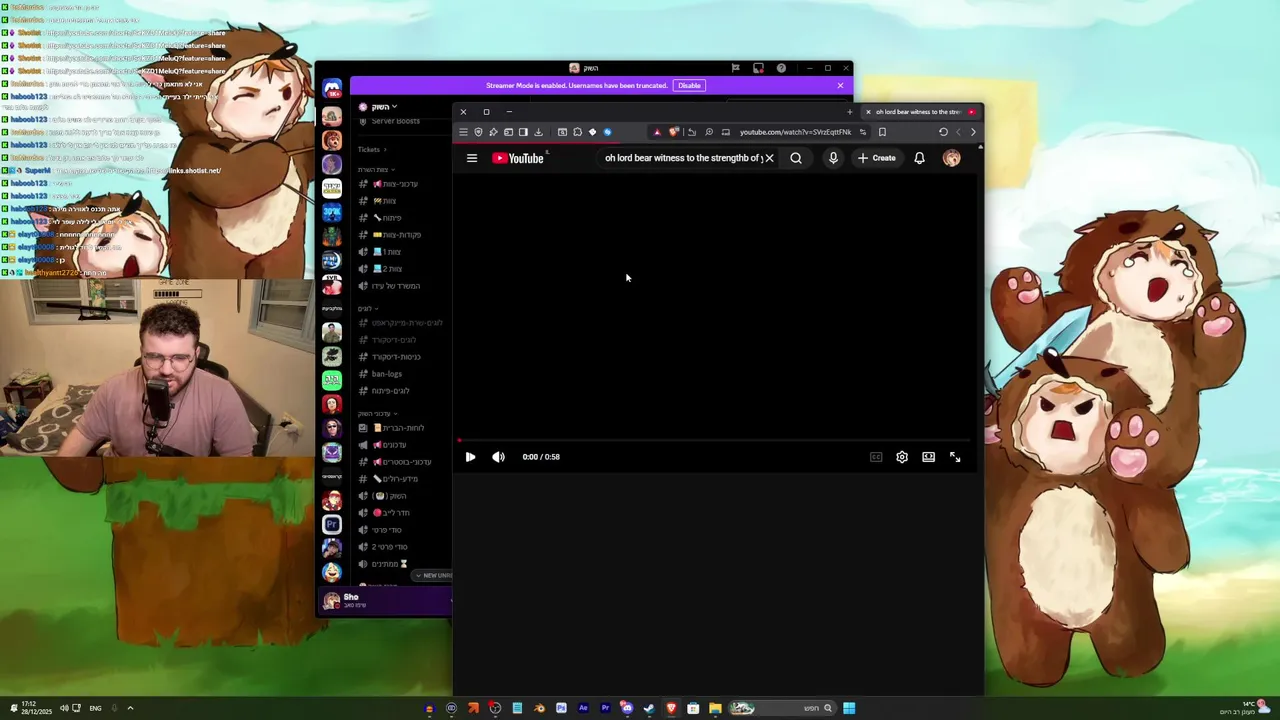
Task: Open Steam from taskbar
Action: [649, 708]
